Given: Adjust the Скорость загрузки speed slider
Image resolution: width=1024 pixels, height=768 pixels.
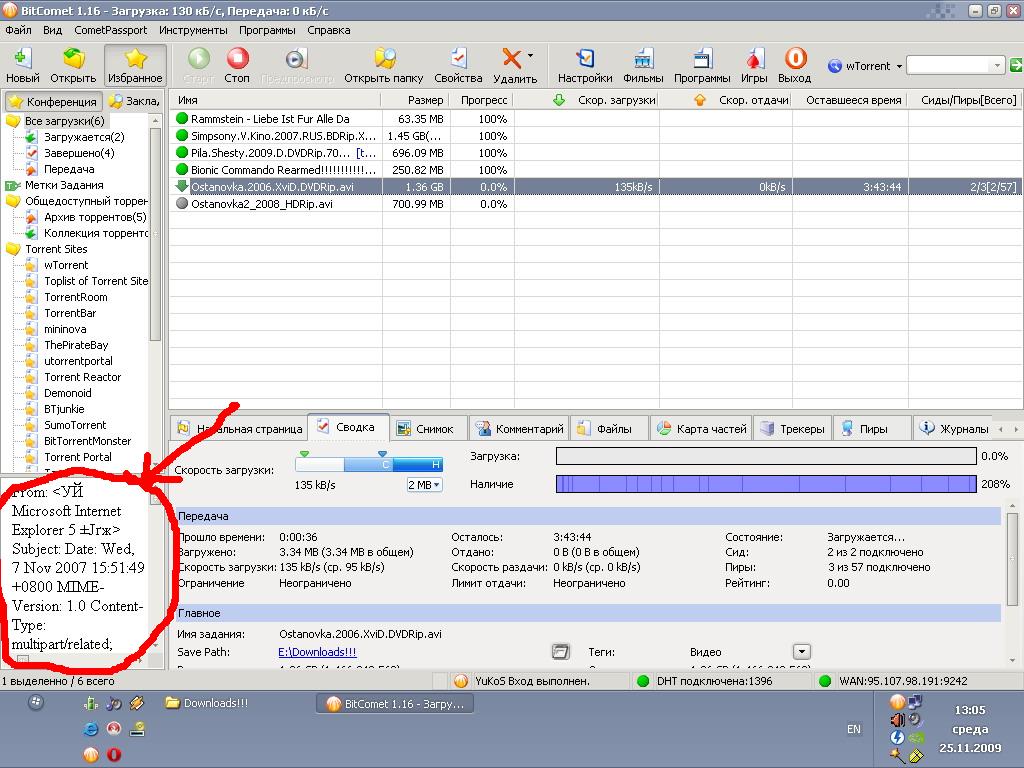Looking at the screenshot, I should [369, 464].
